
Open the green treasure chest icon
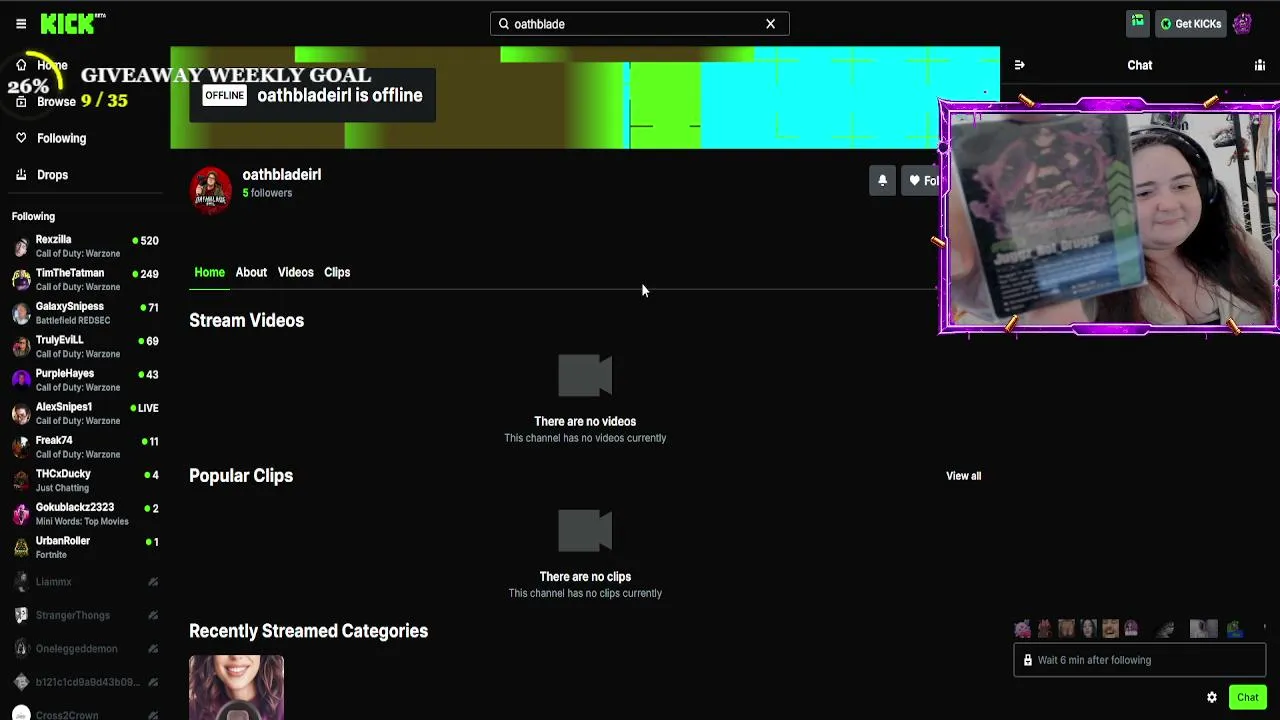[1138, 23]
